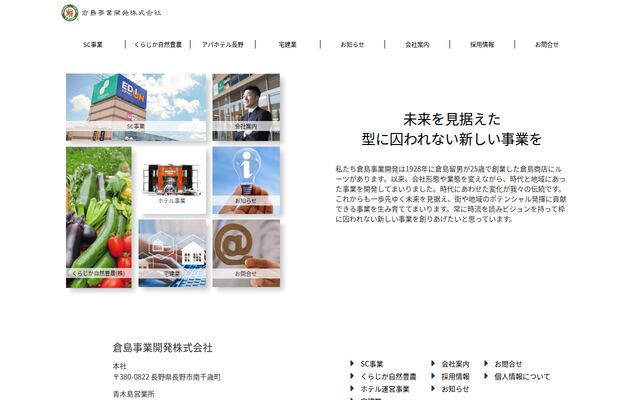Click the footer link ホテル運営事業

pos(384,389)
